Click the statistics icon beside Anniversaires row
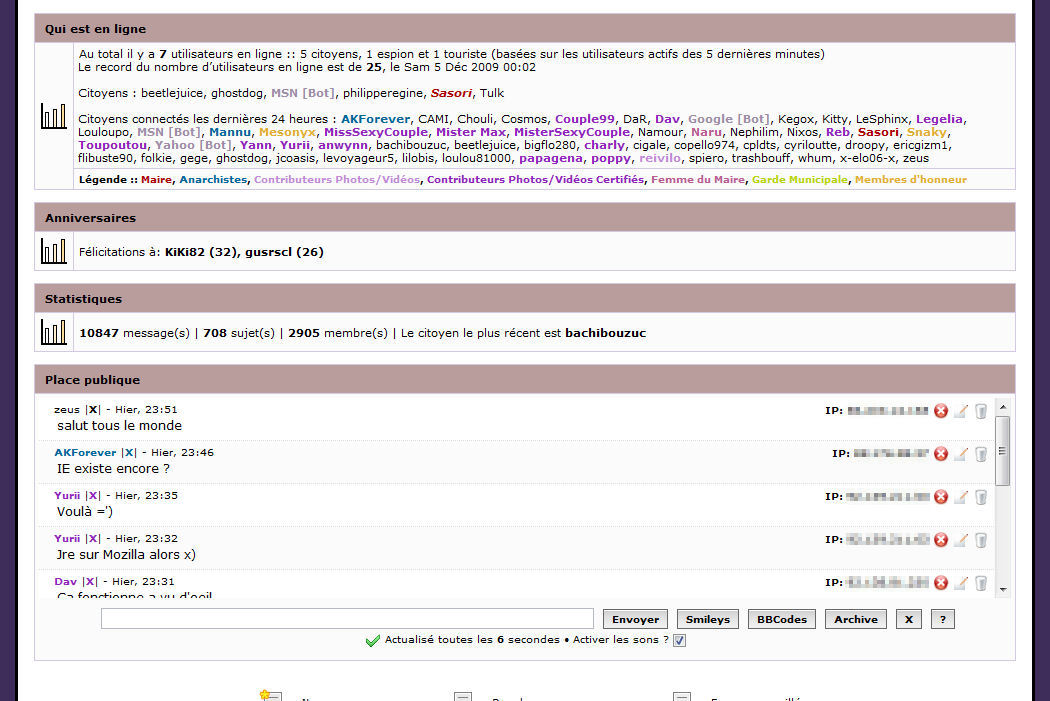The width and height of the screenshot is (1050, 701). (54, 251)
